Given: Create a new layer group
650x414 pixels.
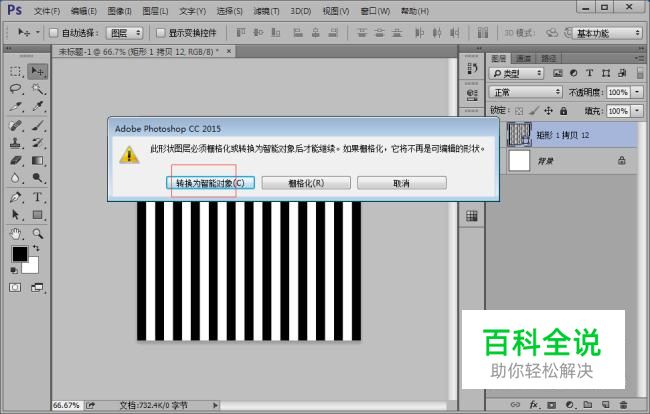Looking at the screenshot, I should tap(587, 404).
